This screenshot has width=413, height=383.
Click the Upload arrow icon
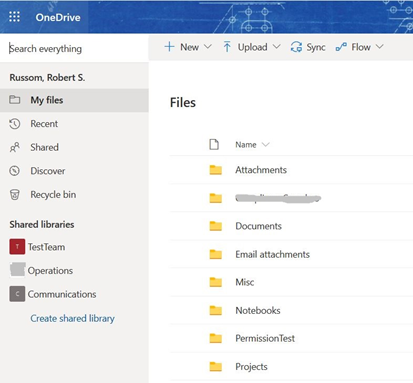[x=227, y=47]
